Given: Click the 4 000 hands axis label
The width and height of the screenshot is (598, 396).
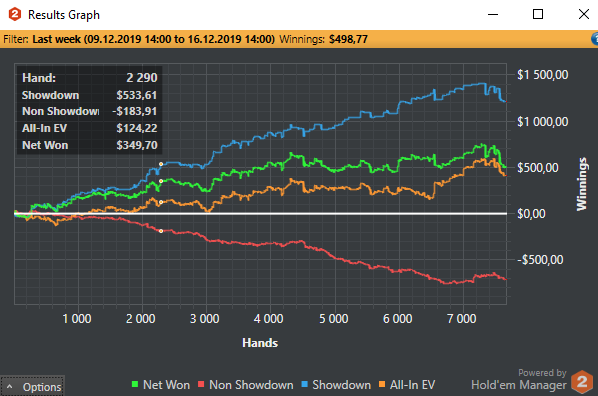Looking at the screenshot, I should click(x=268, y=319).
